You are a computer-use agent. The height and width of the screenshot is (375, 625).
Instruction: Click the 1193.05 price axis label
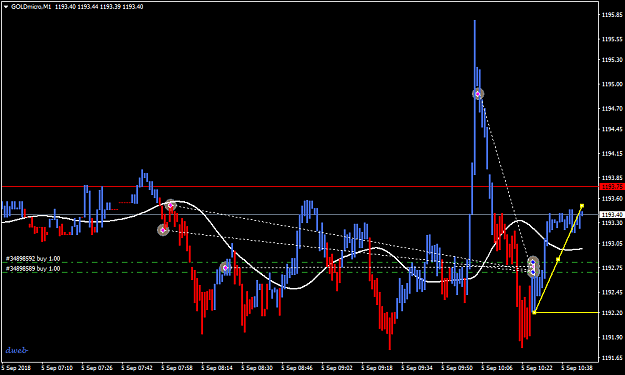tap(612, 243)
